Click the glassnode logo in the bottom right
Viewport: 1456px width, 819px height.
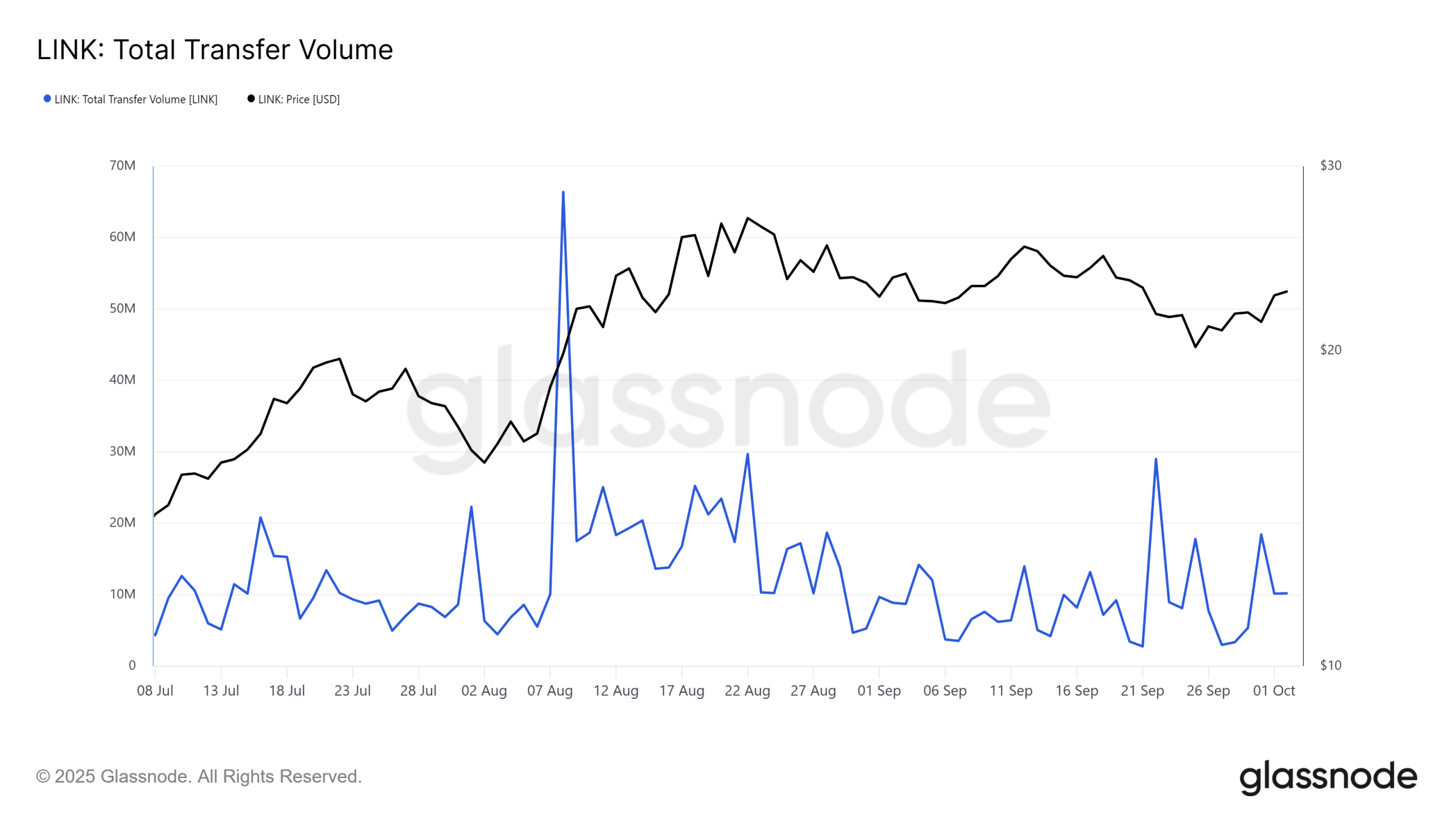click(1327, 777)
